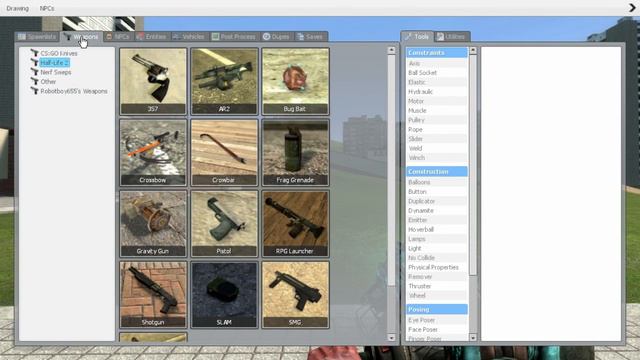Image resolution: width=640 pixels, height=360 pixels.
Task: Select the Lamps tool
Action: (437, 239)
